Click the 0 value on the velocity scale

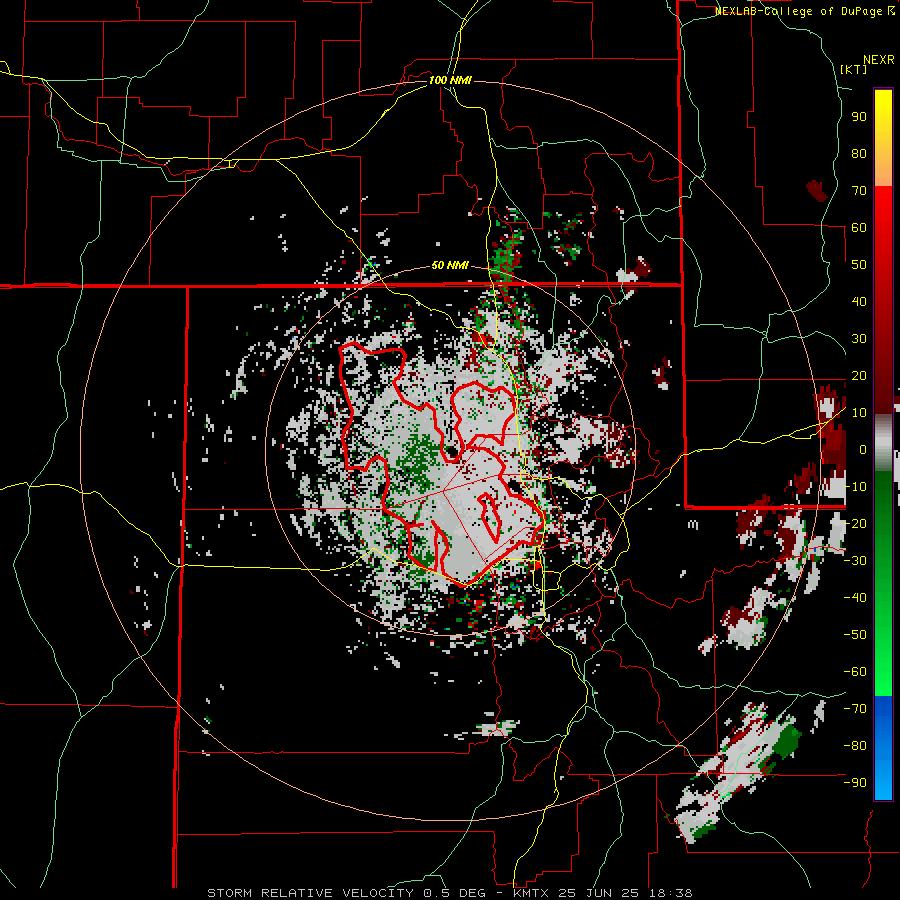pyautogui.click(x=863, y=449)
